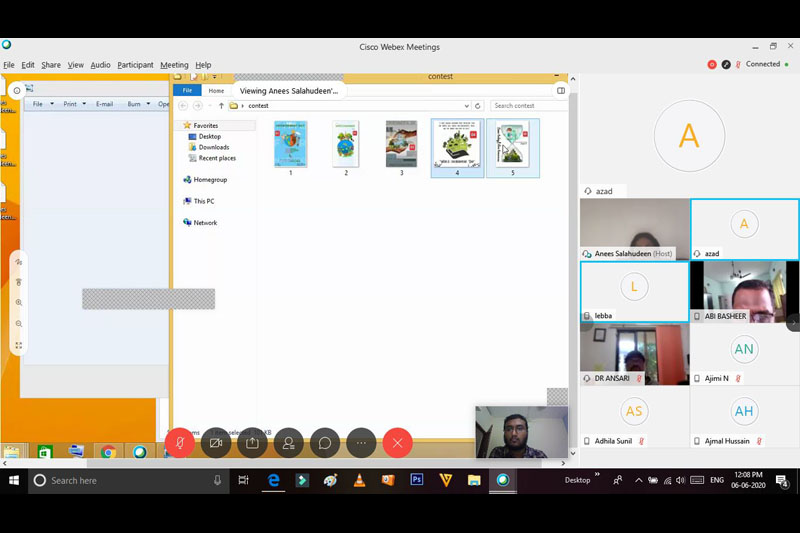800x533 pixels.
Task: Open the Meeting menu
Action: (x=174, y=65)
